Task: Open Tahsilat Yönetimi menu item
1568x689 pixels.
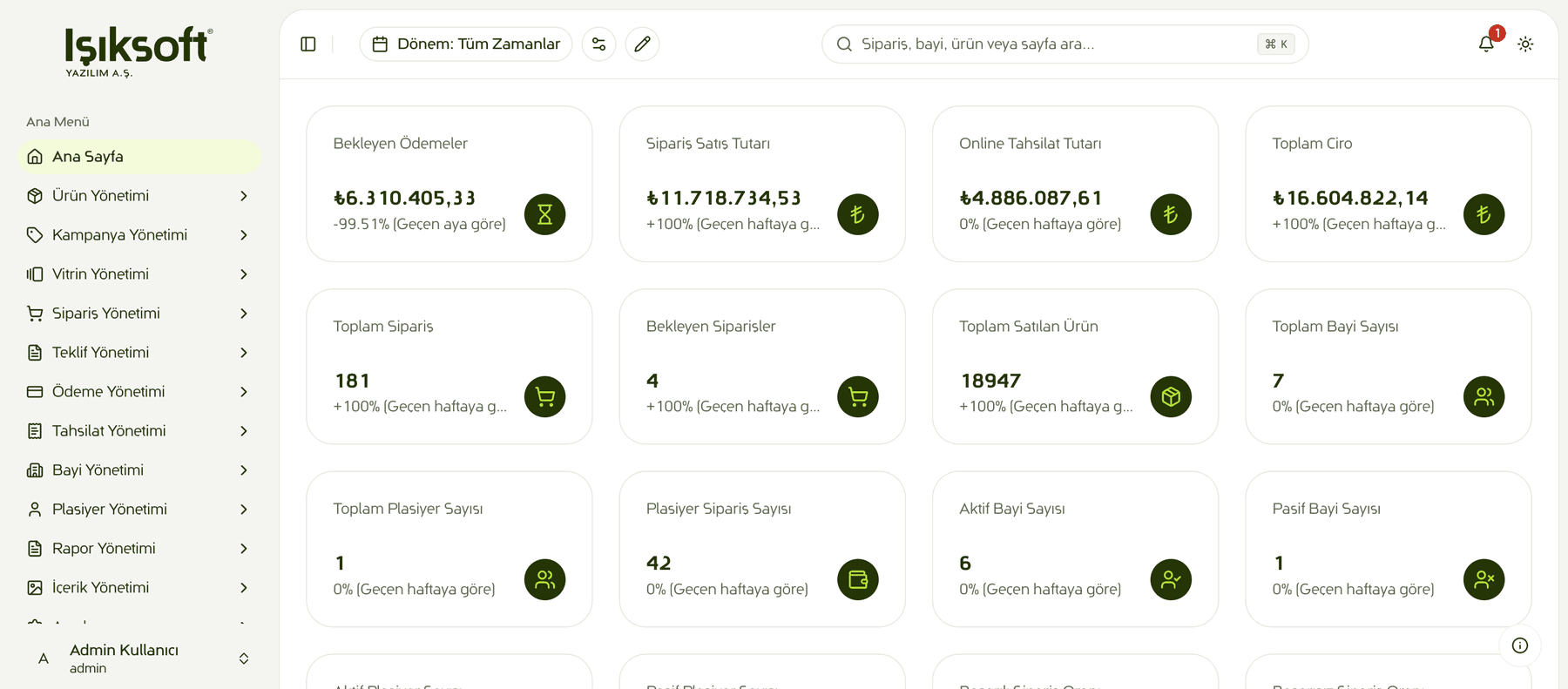Action: 139,431
